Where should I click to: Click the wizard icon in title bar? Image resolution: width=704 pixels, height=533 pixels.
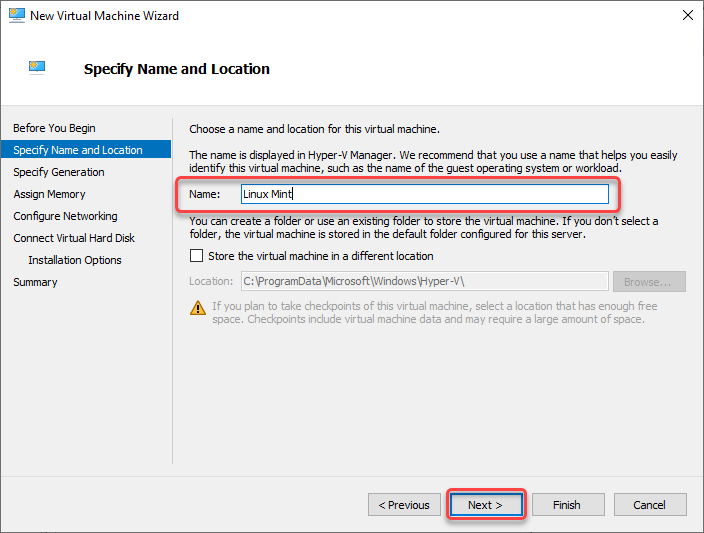[17, 15]
